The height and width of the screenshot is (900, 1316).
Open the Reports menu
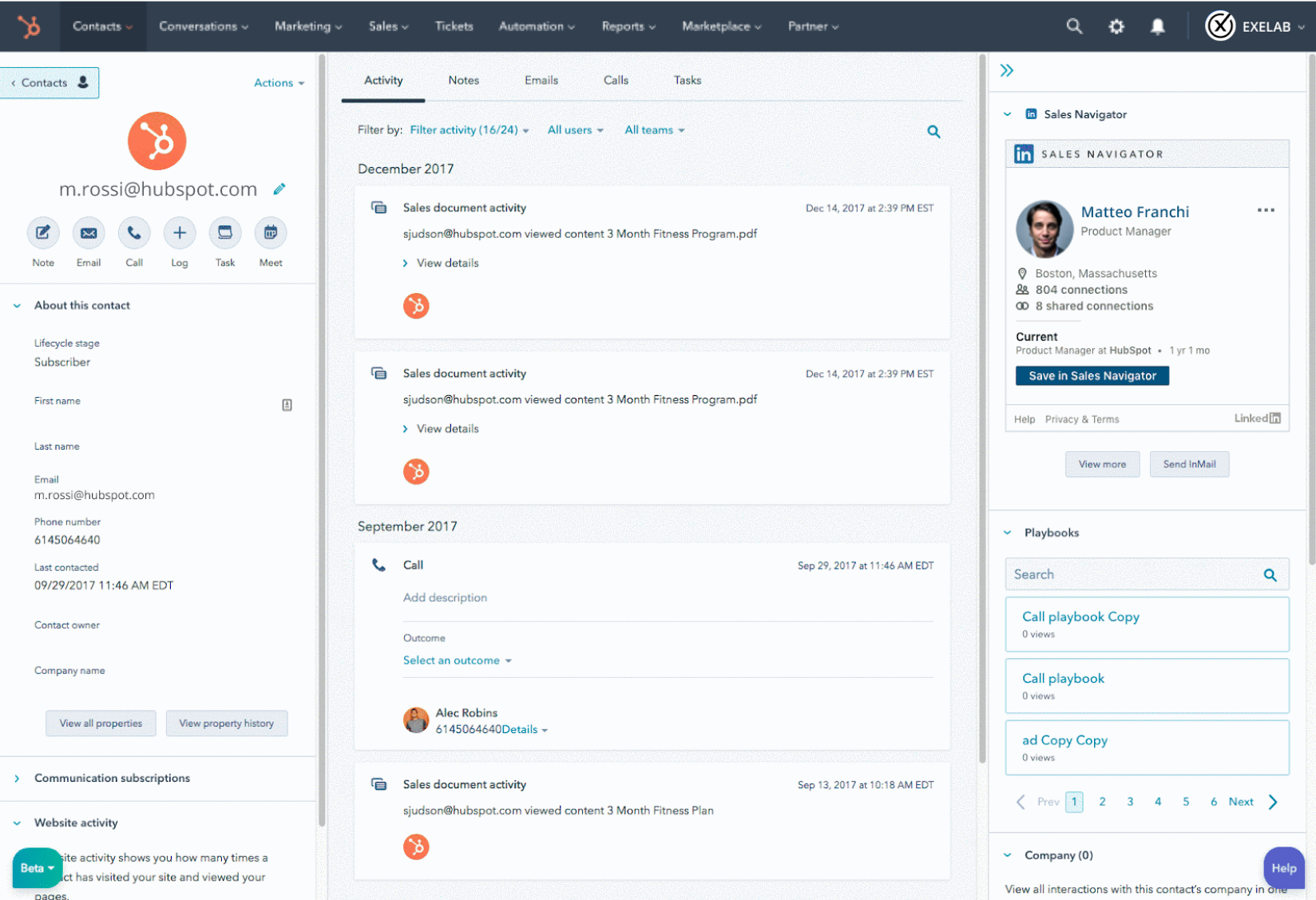(x=628, y=26)
